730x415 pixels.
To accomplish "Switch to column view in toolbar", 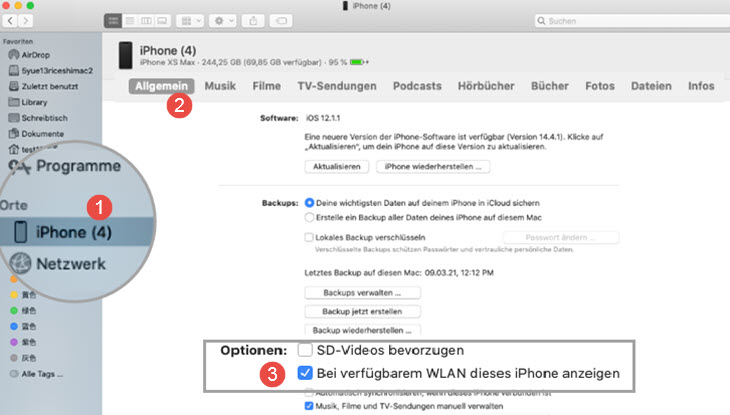I will pos(146,21).
